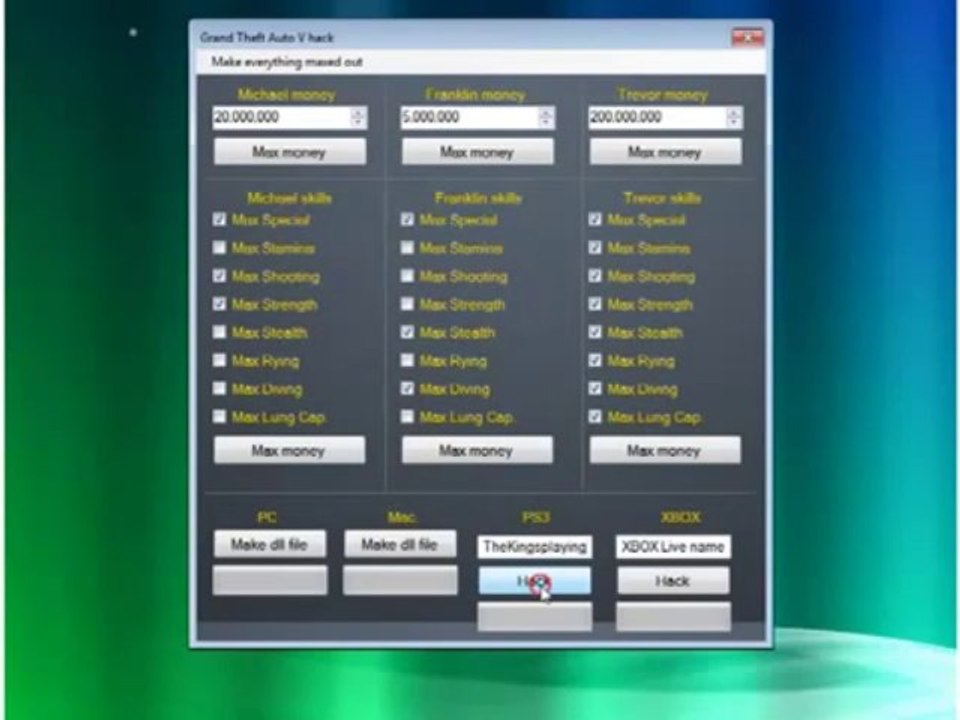Enable Franklin's Max Stamina checkbox
Image resolution: width=960 pixels, height=720 pixels.
tap(407, 247)
